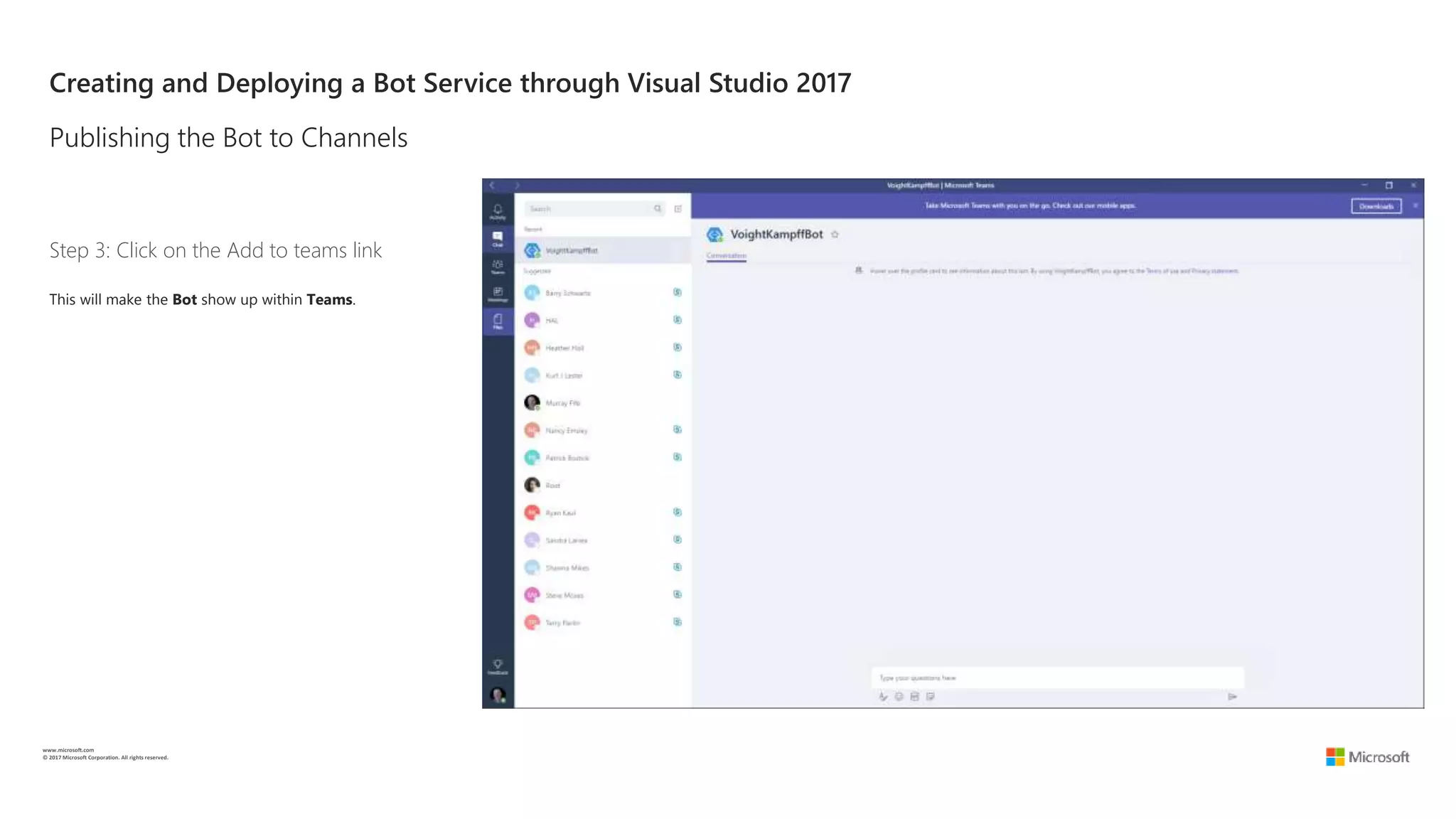The image size is (1456, 819).
Task: Open the Files section in sidebar
Action: tap(498, 321)
